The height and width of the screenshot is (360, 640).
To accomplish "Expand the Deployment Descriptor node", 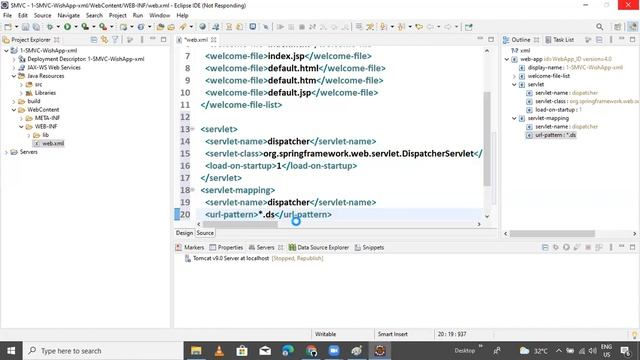I will [14, 59].
